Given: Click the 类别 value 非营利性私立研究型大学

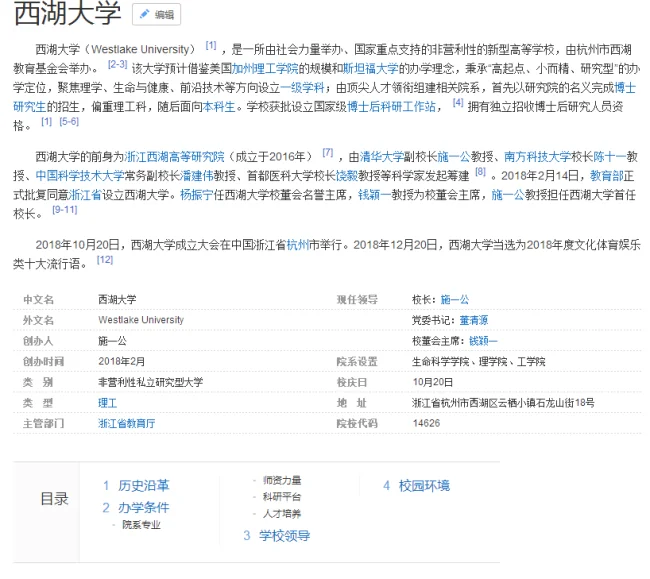Looking at the screenshot, I should coord(150,382).
